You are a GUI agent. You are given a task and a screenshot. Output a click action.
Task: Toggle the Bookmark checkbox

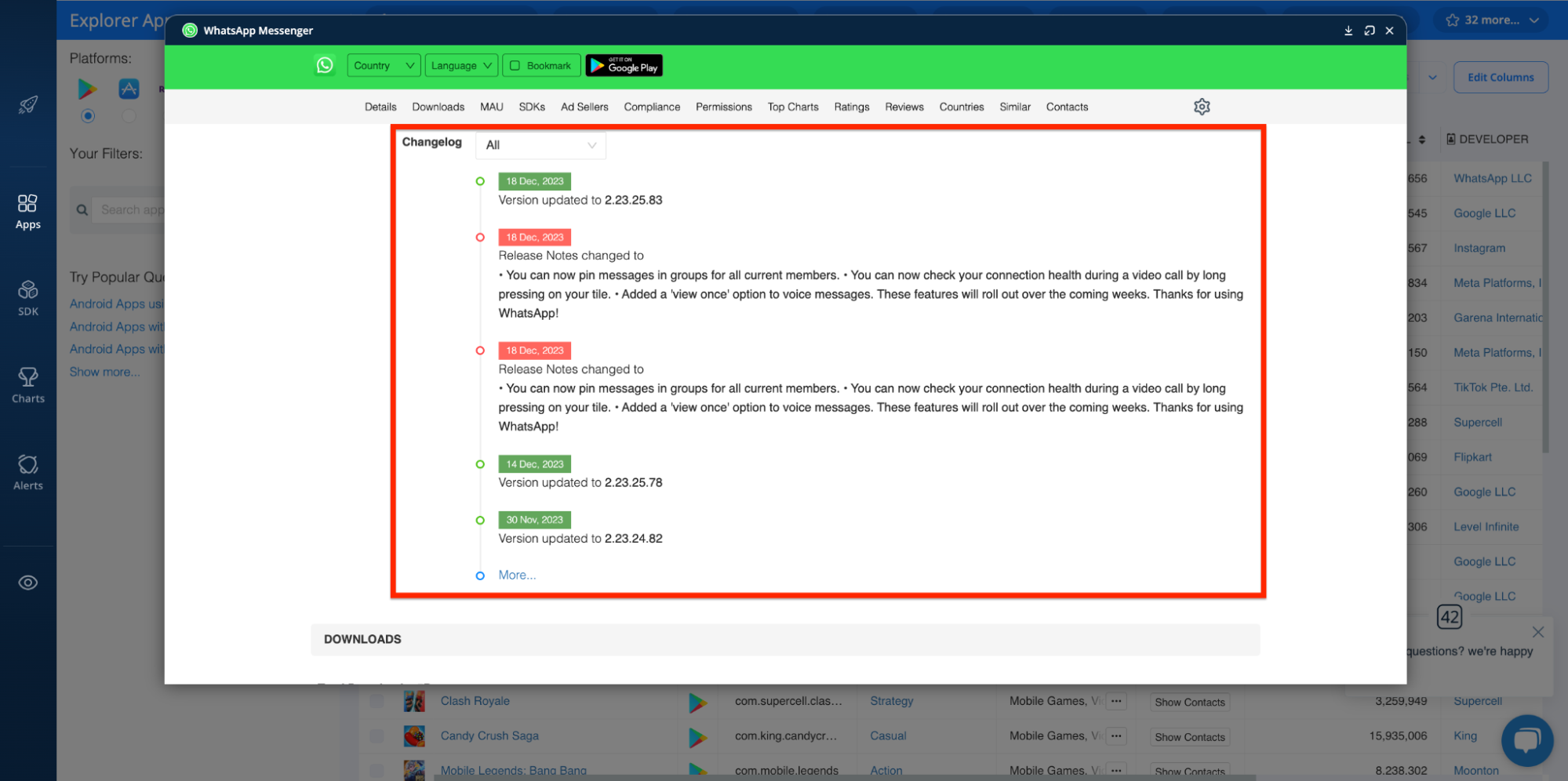coord(515,66)
